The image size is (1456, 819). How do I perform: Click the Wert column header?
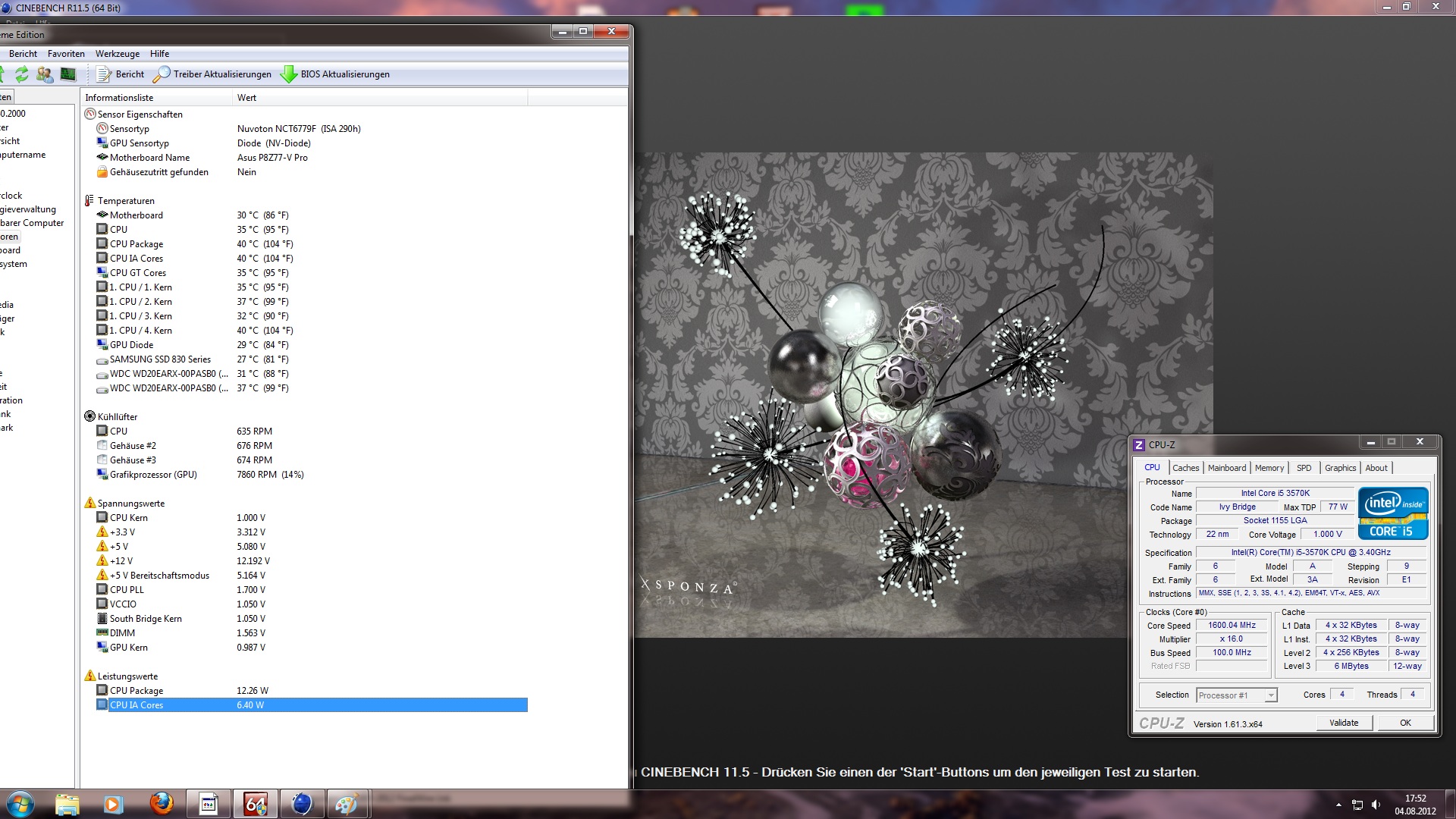[247, 98]
